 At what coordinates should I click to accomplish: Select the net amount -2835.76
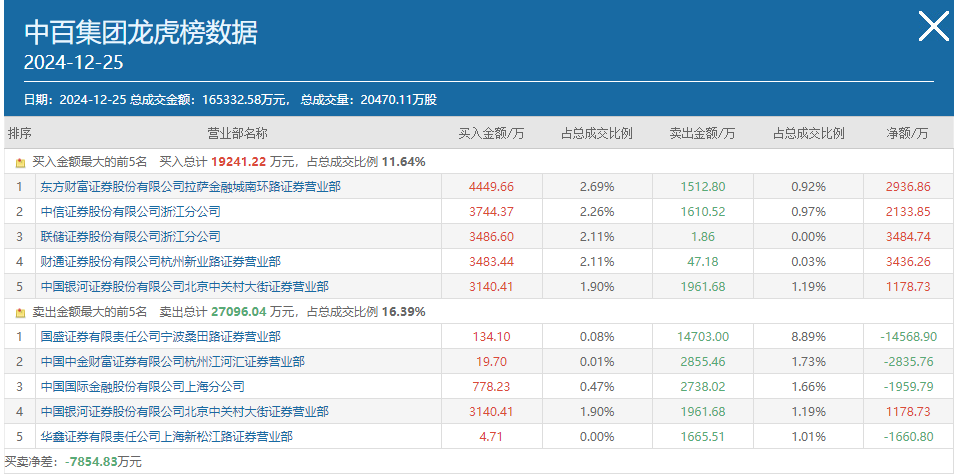(908, 362)
